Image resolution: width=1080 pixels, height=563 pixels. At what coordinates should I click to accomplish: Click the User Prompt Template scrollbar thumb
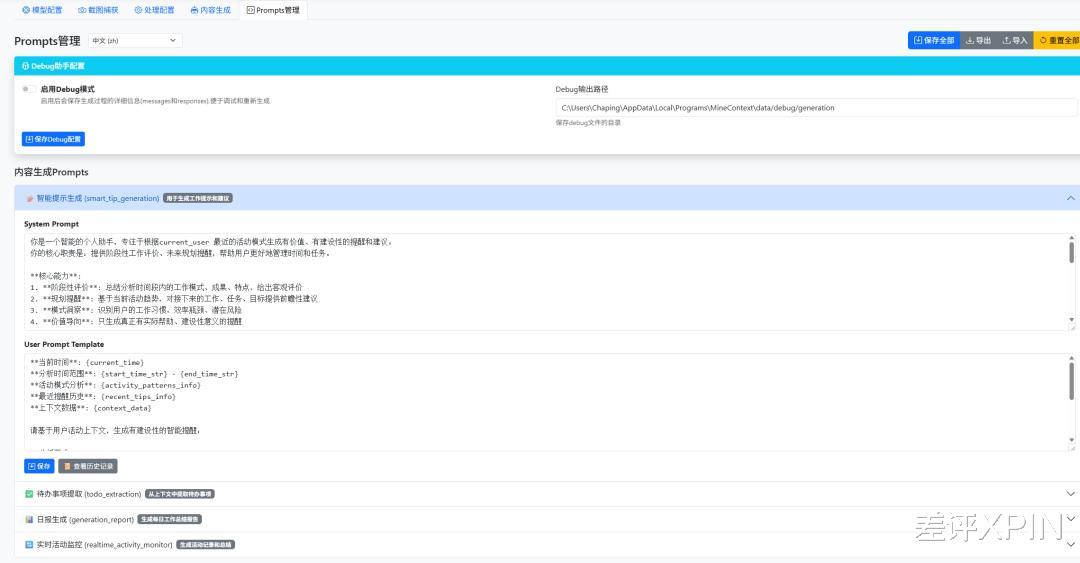click(x=1071, y=381)
